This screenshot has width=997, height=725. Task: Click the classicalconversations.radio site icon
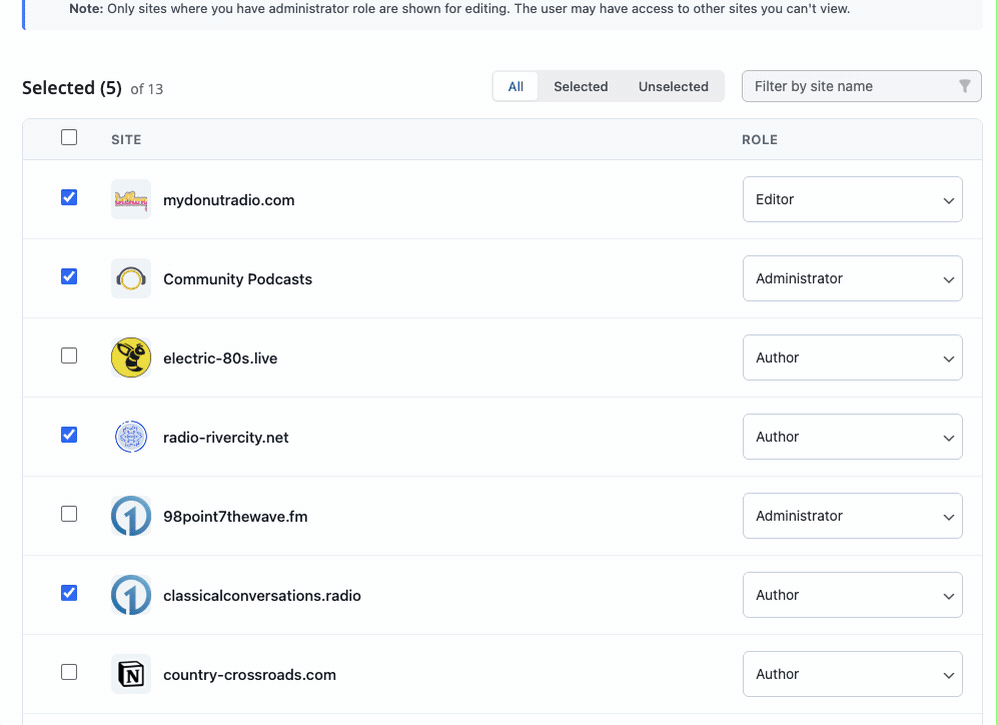click(x=131, y=595)
